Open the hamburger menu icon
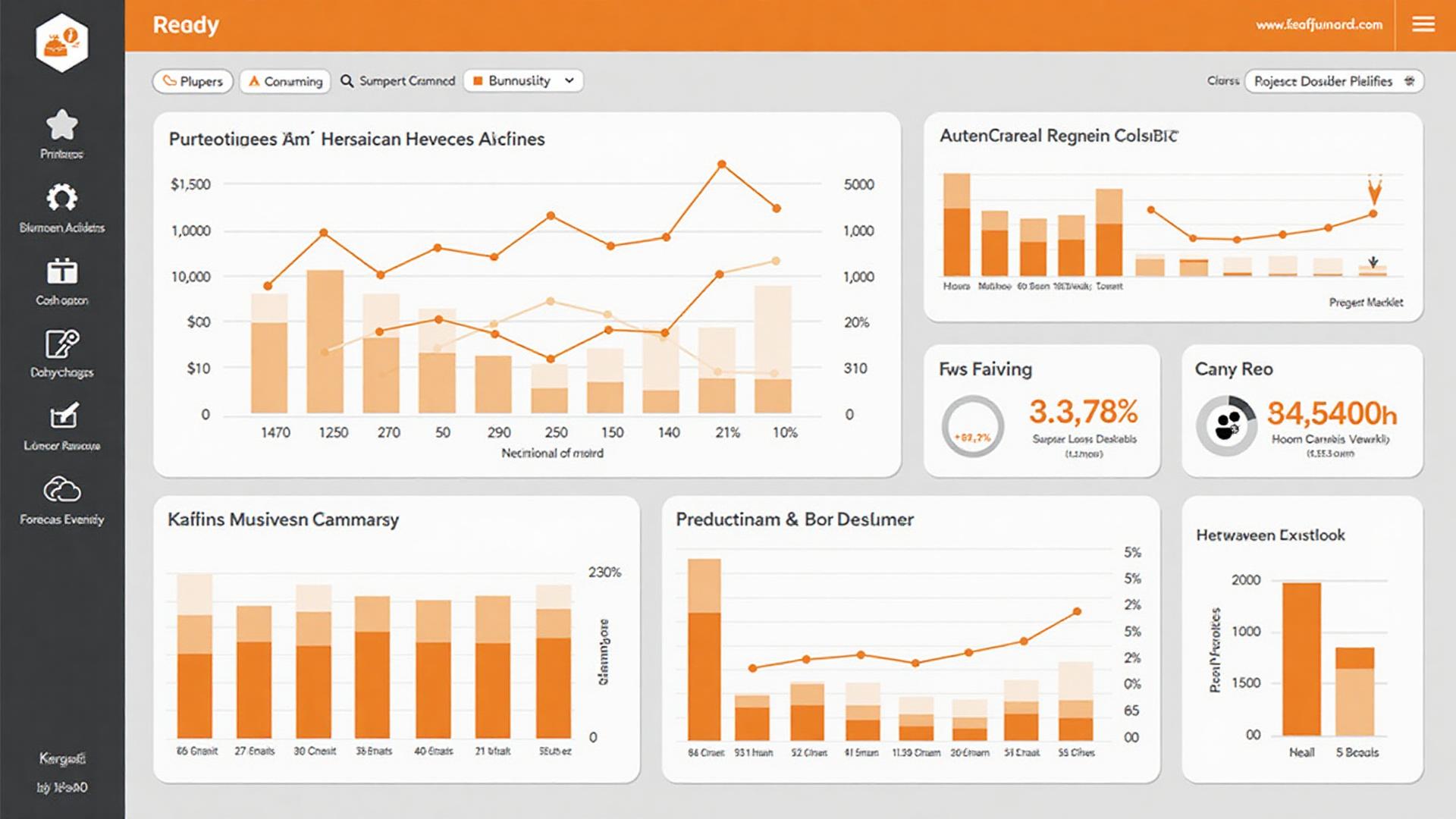1456x819 pixels. click(x=1423, y=24)
